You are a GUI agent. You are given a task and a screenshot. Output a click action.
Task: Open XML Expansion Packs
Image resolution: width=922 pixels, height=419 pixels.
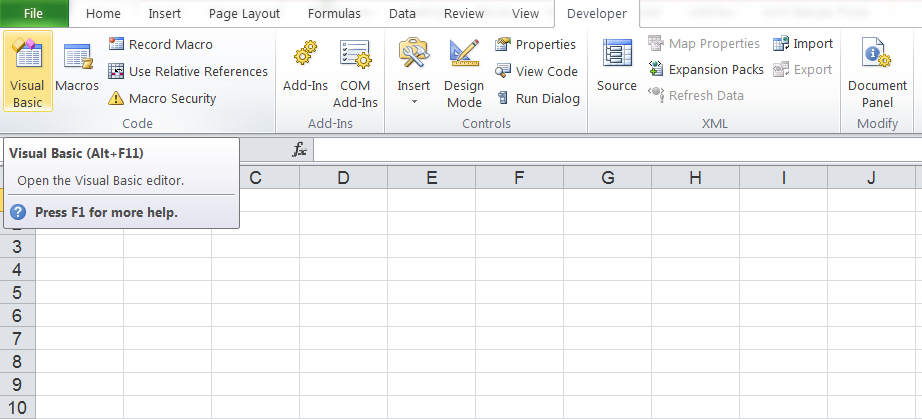(x=705, y=69)
